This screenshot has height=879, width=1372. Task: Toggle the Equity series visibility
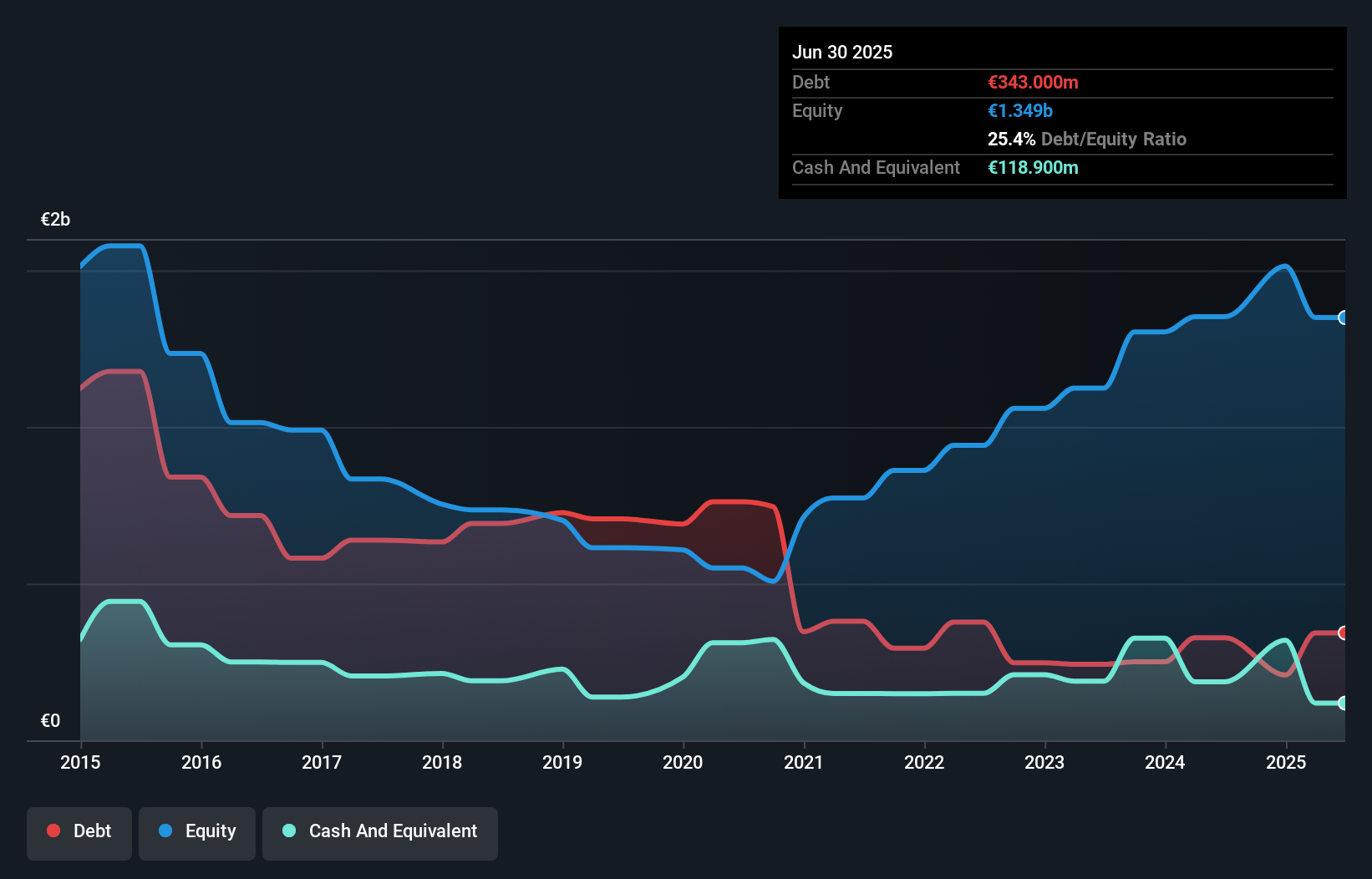coord(197,831)
